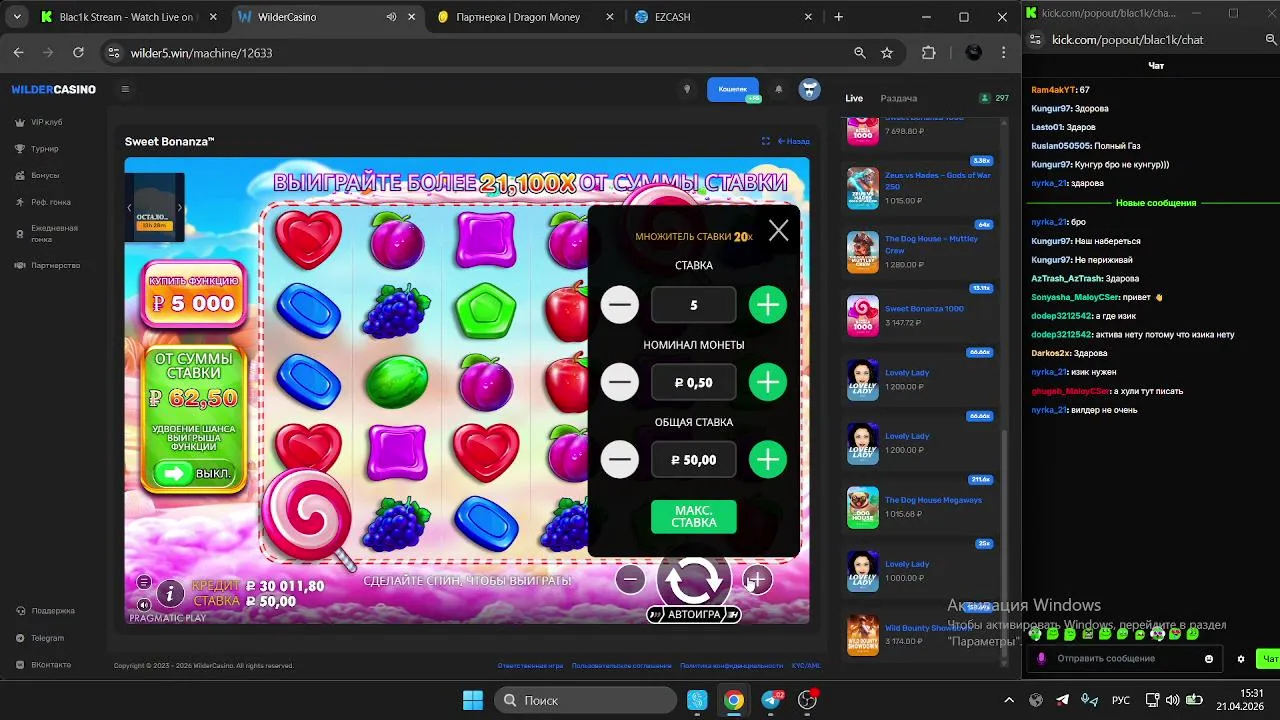1280x720 pixels.
Task: Switch to the Раздача tab
Action: click(898, 98)
